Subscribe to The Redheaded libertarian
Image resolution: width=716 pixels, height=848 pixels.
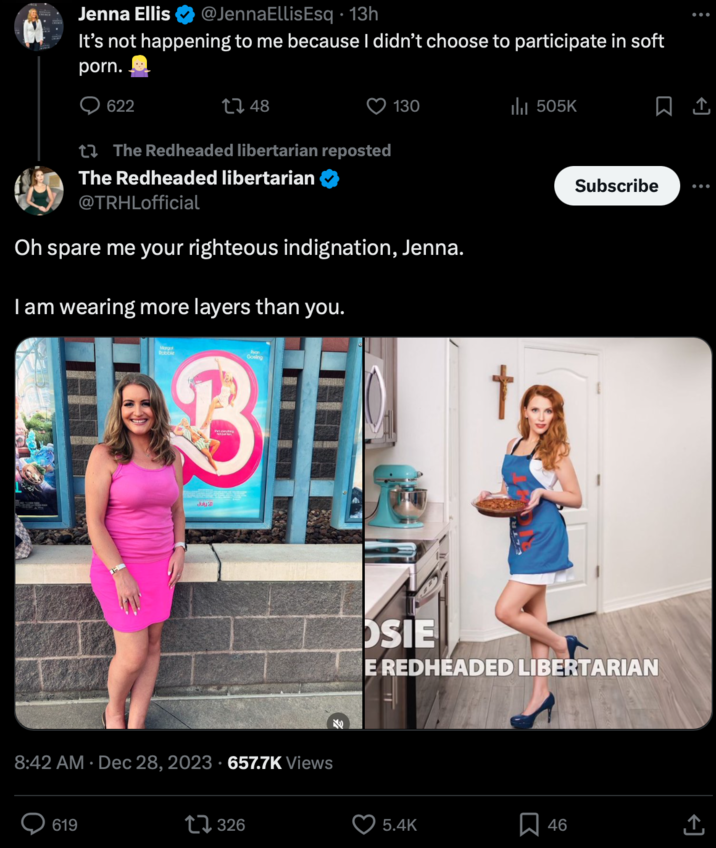pyautogui.click(x=616, y=186)
